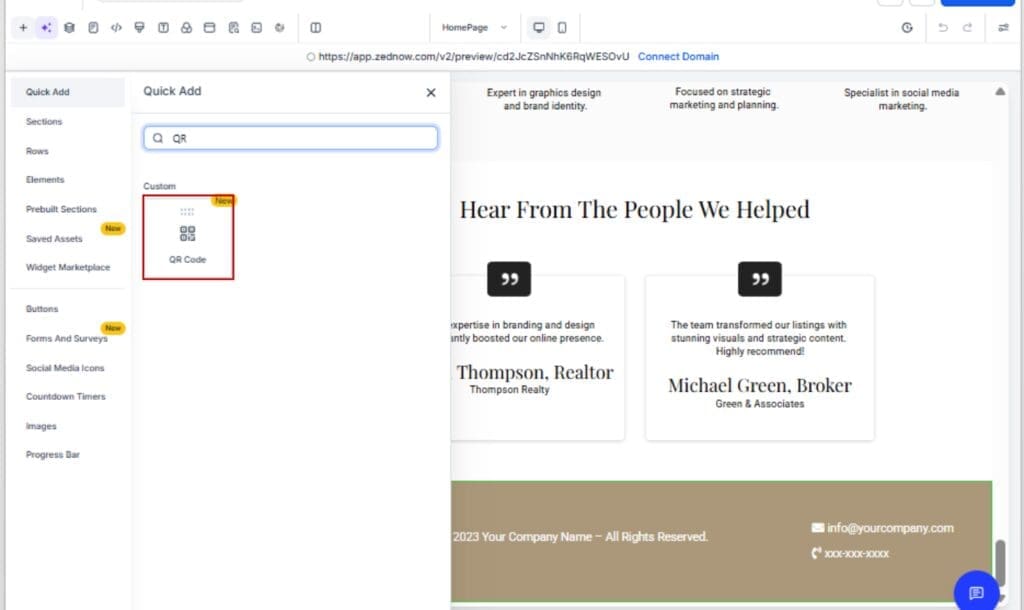Toggle the split layout panel icon
The image size is (1024, 610).
pyautogui.click(x=316, y=28)
